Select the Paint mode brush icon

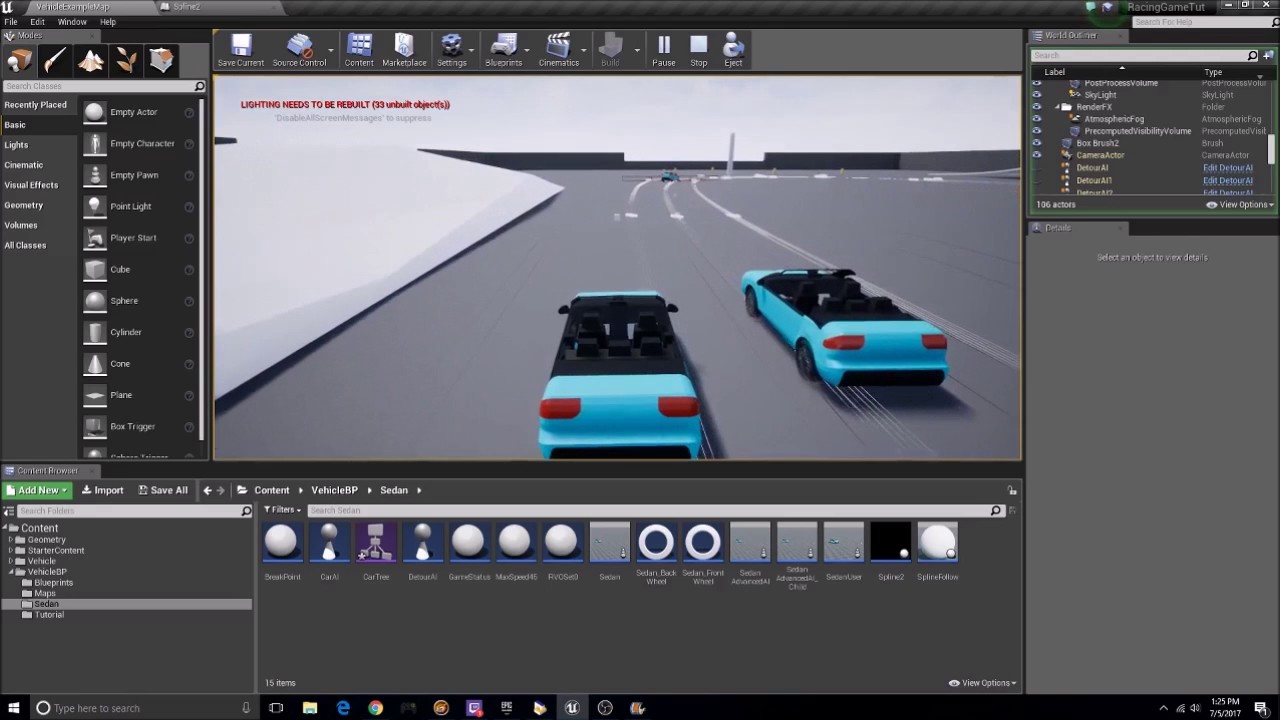coord(55,61)
